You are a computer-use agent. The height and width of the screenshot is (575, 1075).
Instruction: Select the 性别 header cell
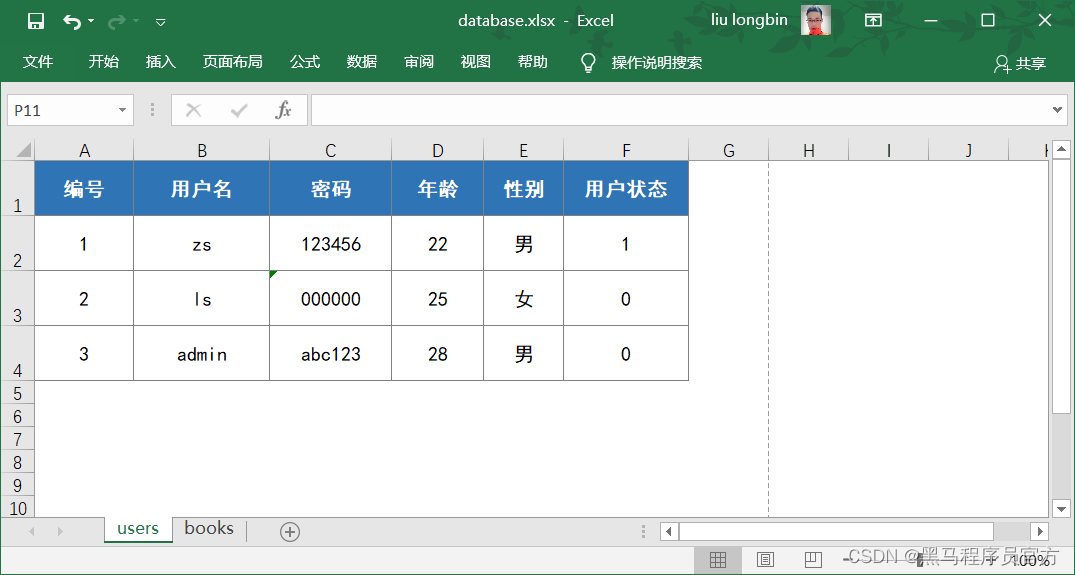(524, 188)
